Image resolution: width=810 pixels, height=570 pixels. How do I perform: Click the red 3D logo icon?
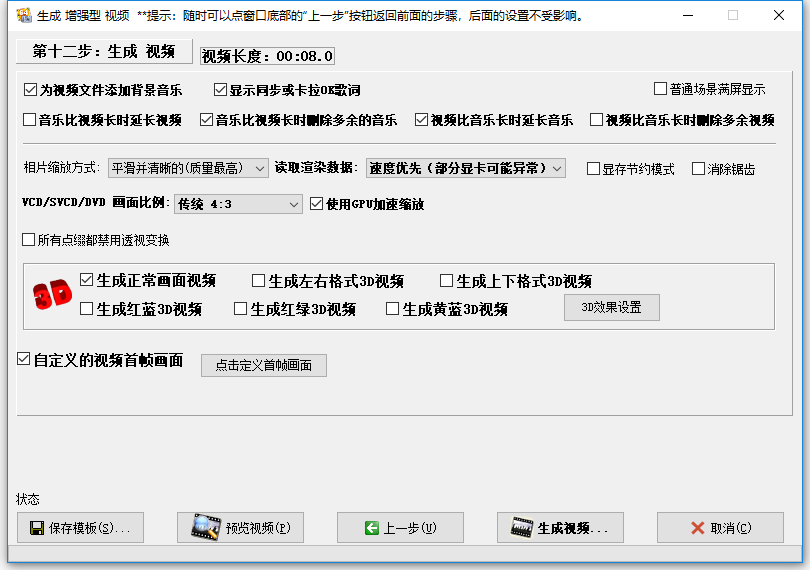pyautogui.click(x=52, y=294)
